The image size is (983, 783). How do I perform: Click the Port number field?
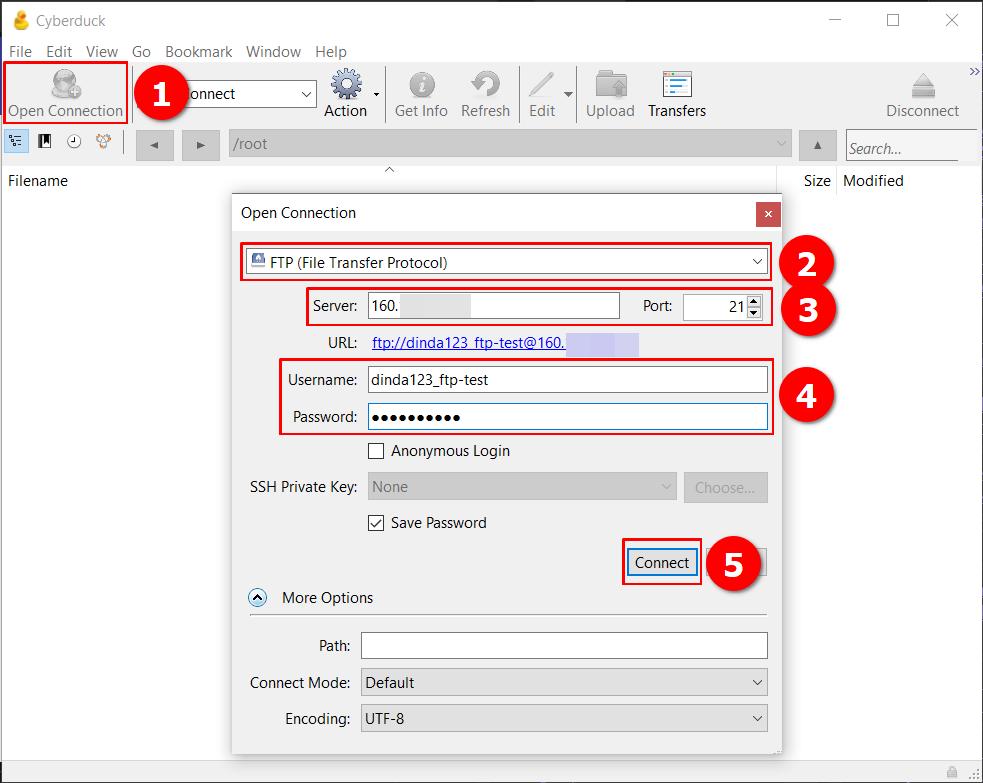click(715, 307)
